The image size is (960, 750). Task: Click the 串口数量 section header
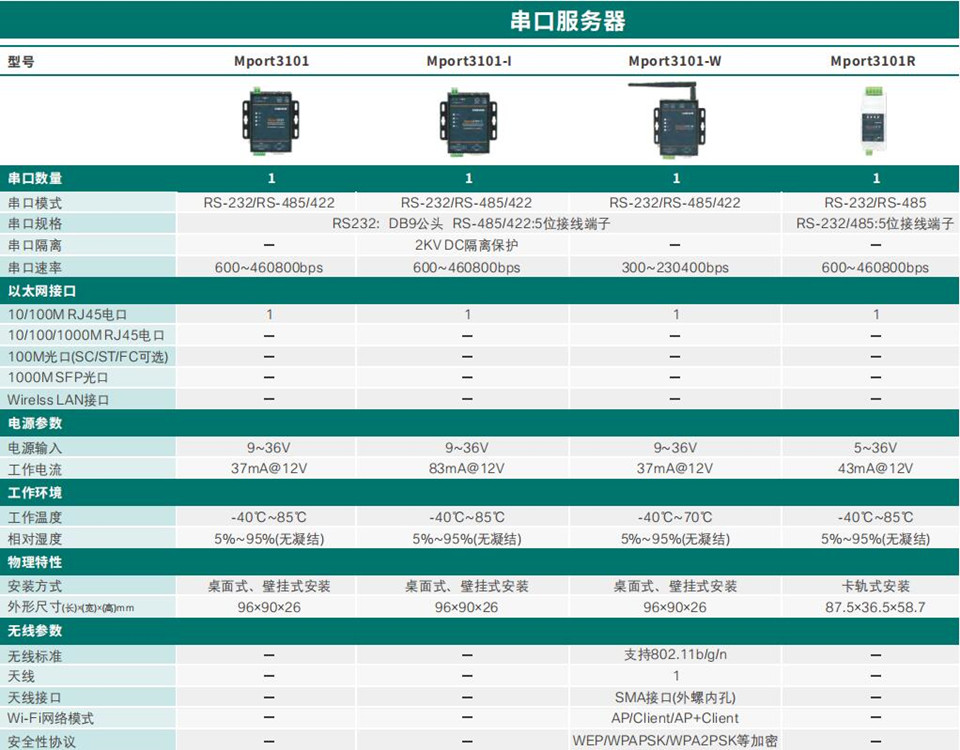(35, 178)
